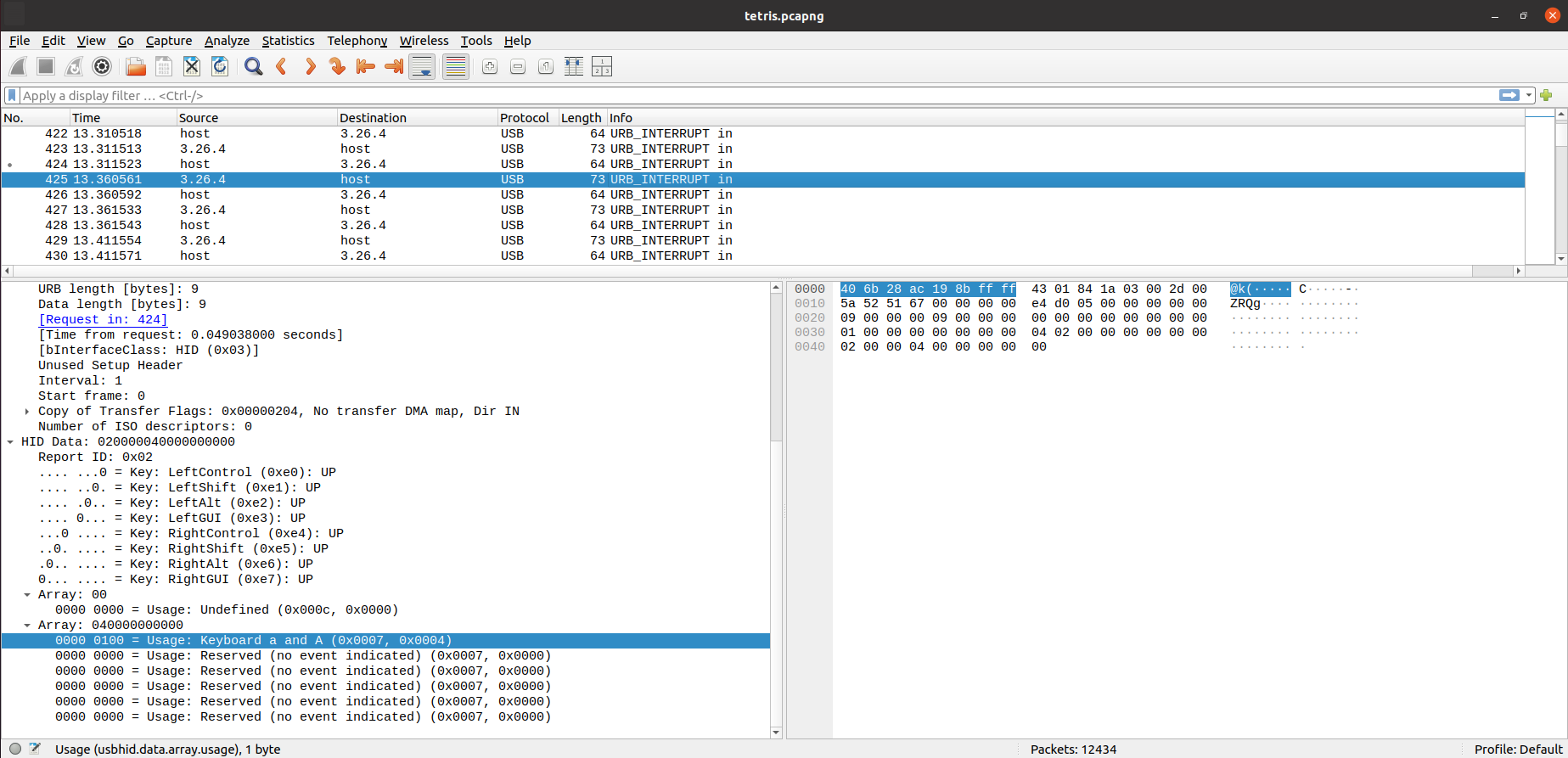Toggle auto-scroll during live capture

click(x=422, y=66)
